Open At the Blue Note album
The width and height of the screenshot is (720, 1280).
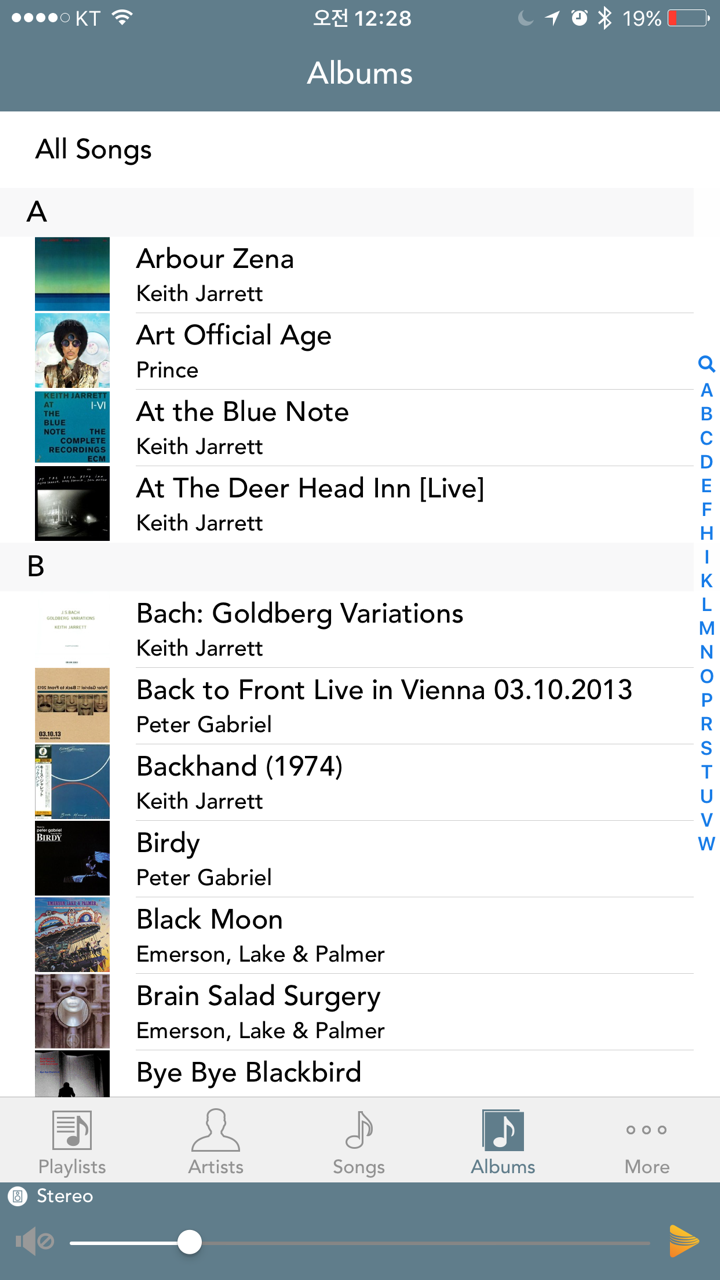coord(242,427)
